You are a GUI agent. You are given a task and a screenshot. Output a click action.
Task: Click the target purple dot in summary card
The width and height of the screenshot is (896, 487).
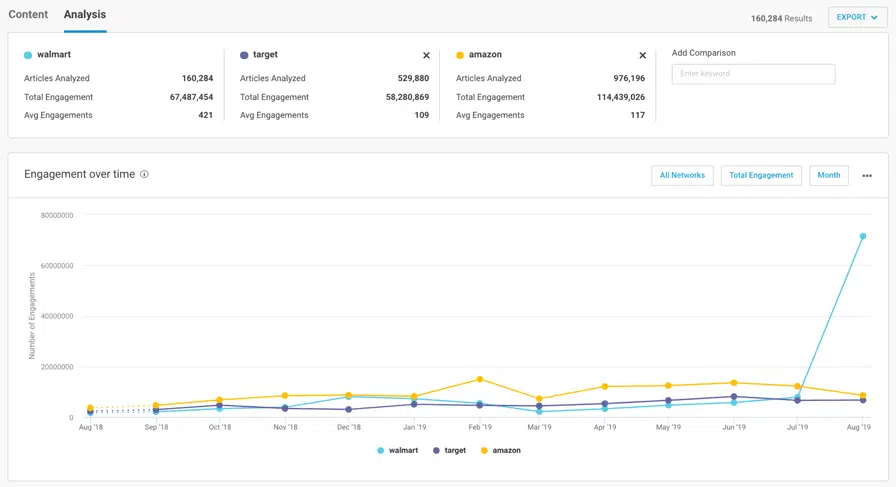[244, 56]
